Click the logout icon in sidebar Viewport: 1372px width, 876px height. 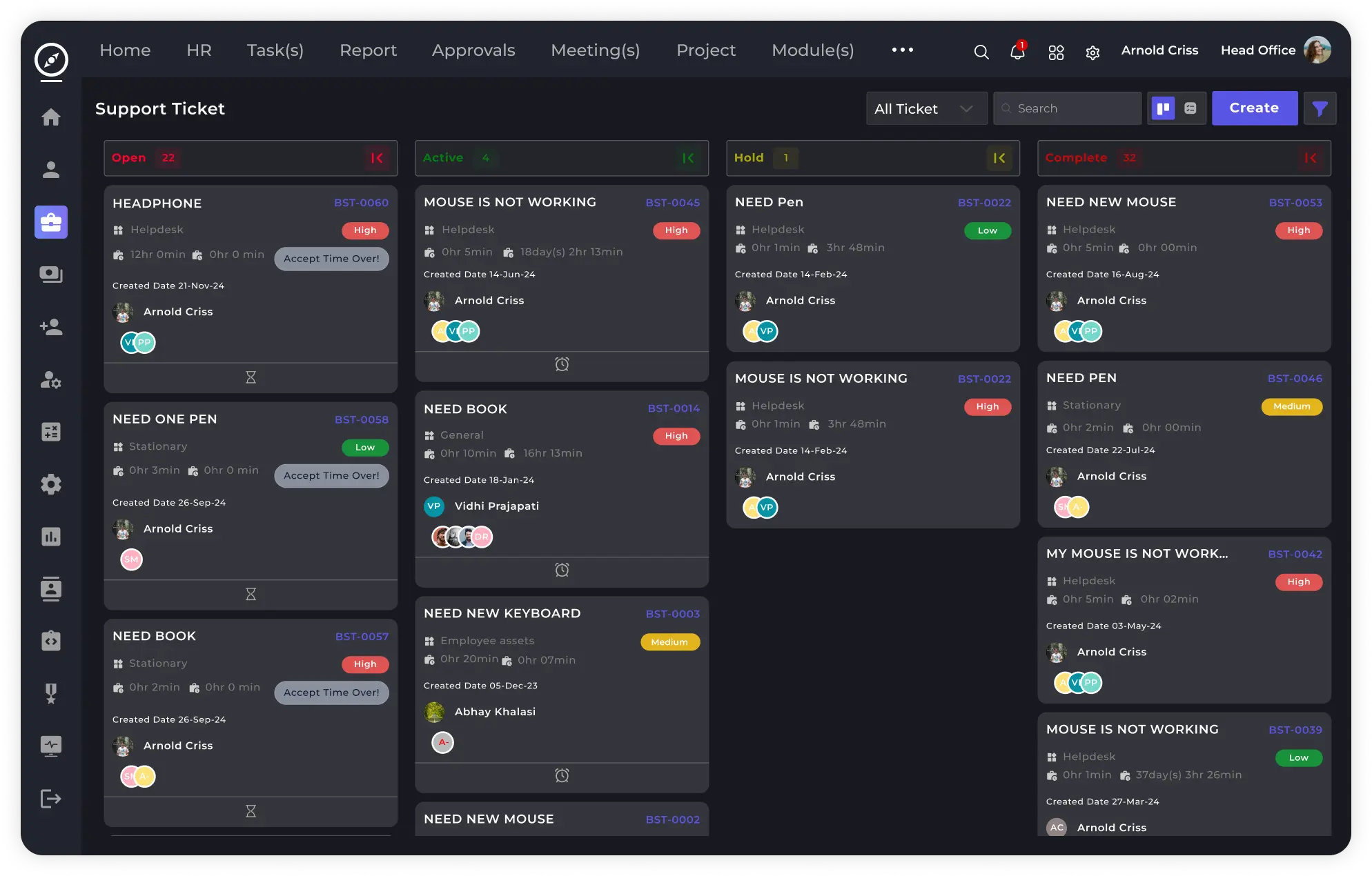51,799
